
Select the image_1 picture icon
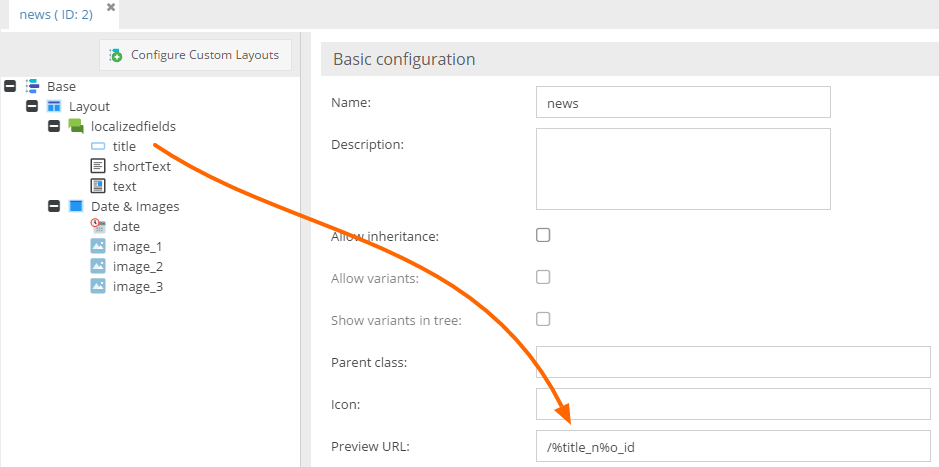tap(98, 246)
